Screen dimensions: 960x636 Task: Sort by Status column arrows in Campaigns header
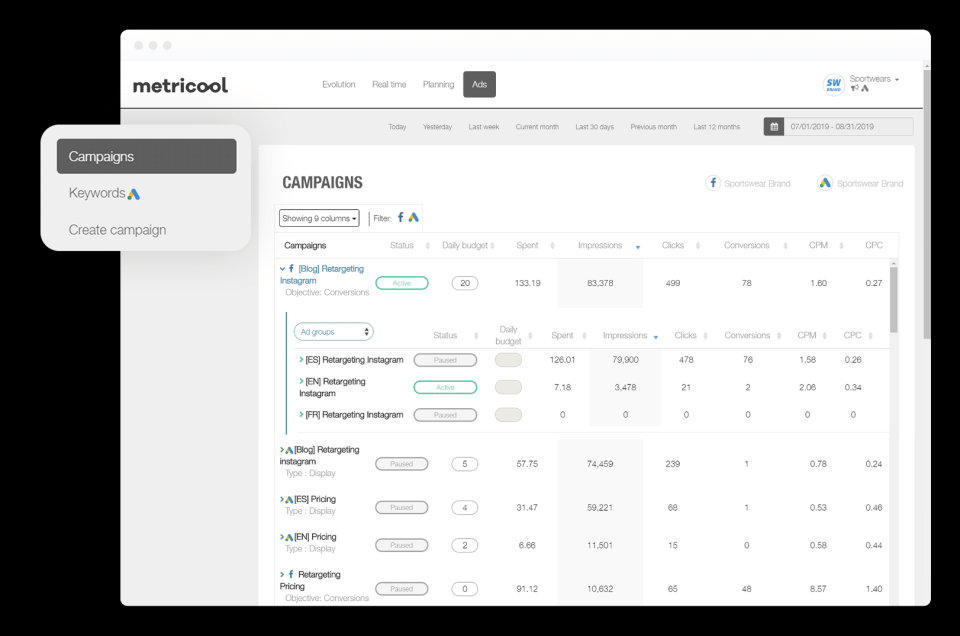pyautogui.click(x=427, y=245)
